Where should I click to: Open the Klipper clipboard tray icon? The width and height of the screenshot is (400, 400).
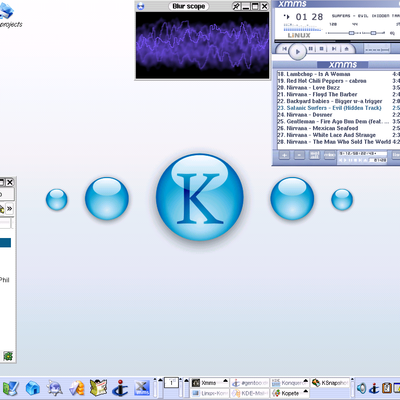[386, 388]
